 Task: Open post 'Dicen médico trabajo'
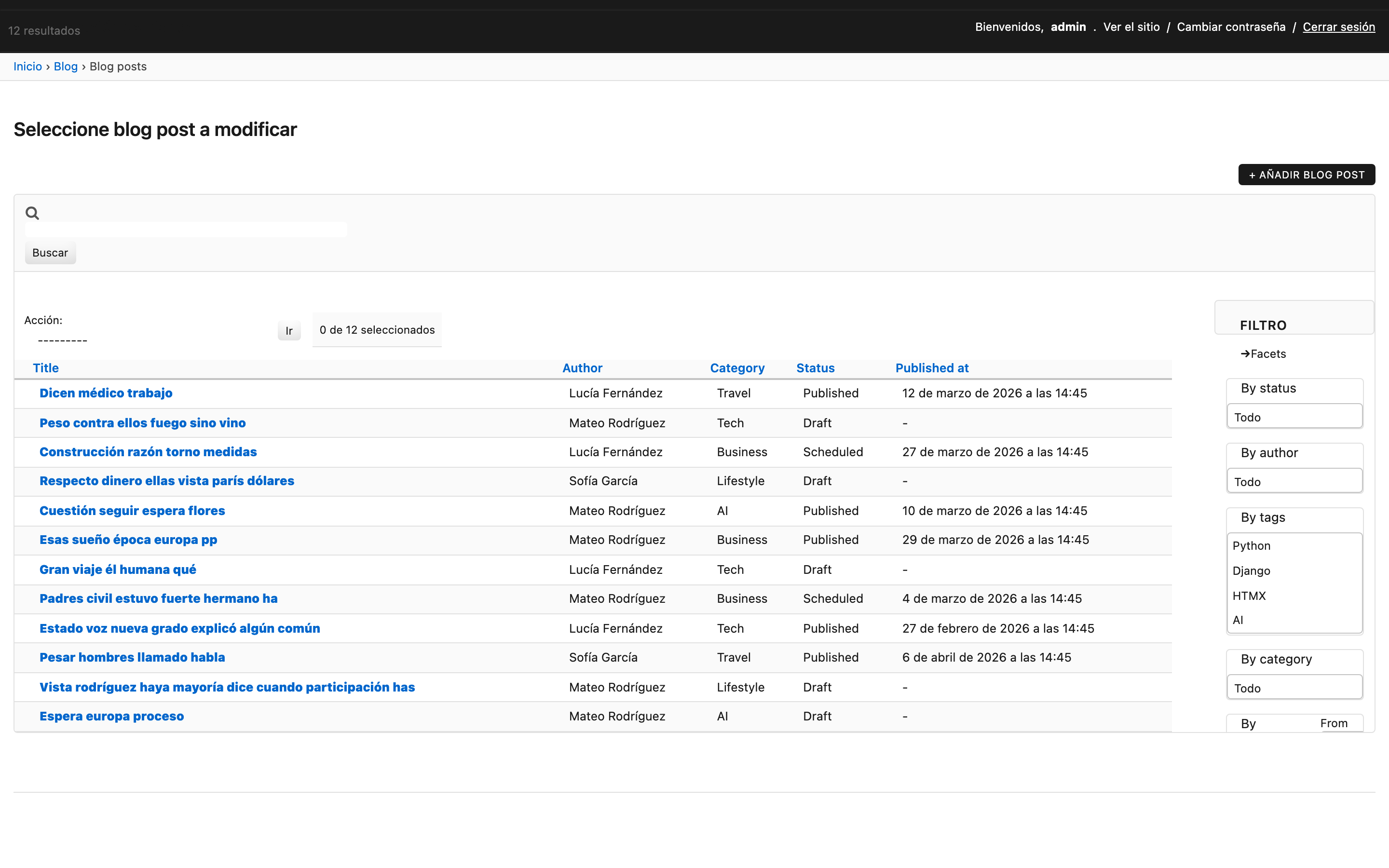click(x=106, y=393)
